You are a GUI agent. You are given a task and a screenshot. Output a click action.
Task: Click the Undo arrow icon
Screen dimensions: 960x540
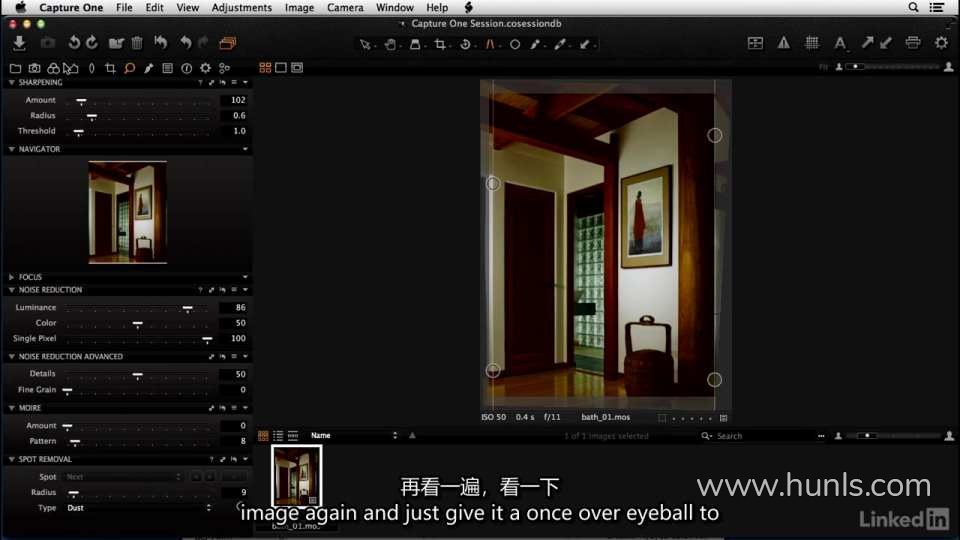pos(186,43)
